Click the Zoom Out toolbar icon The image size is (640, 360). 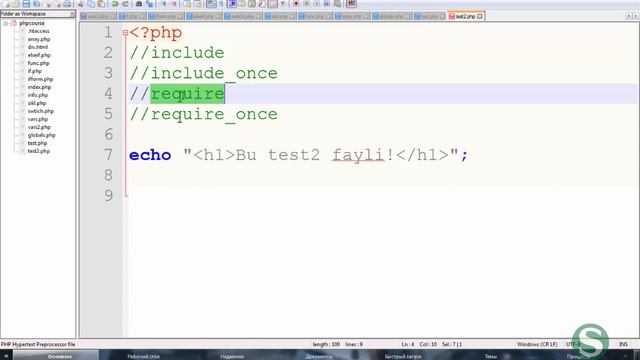click(174, 4)
